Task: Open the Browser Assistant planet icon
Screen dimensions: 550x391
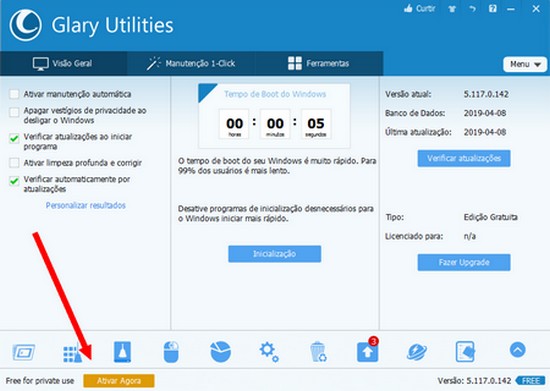Action: click(417, 352)
